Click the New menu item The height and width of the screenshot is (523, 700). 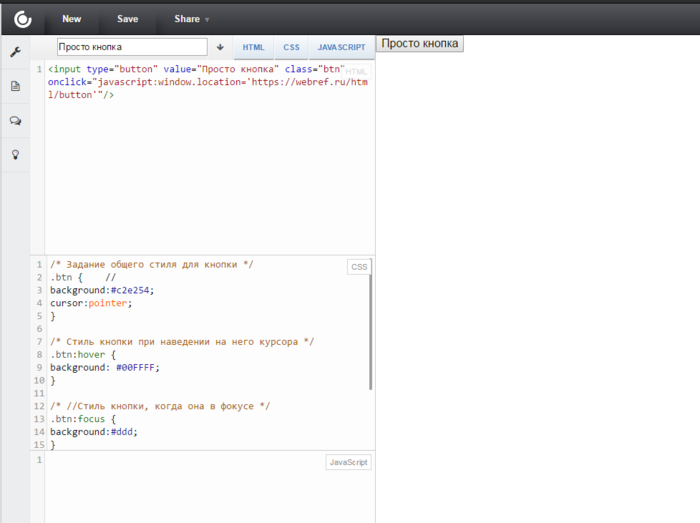tap(71, 19)
